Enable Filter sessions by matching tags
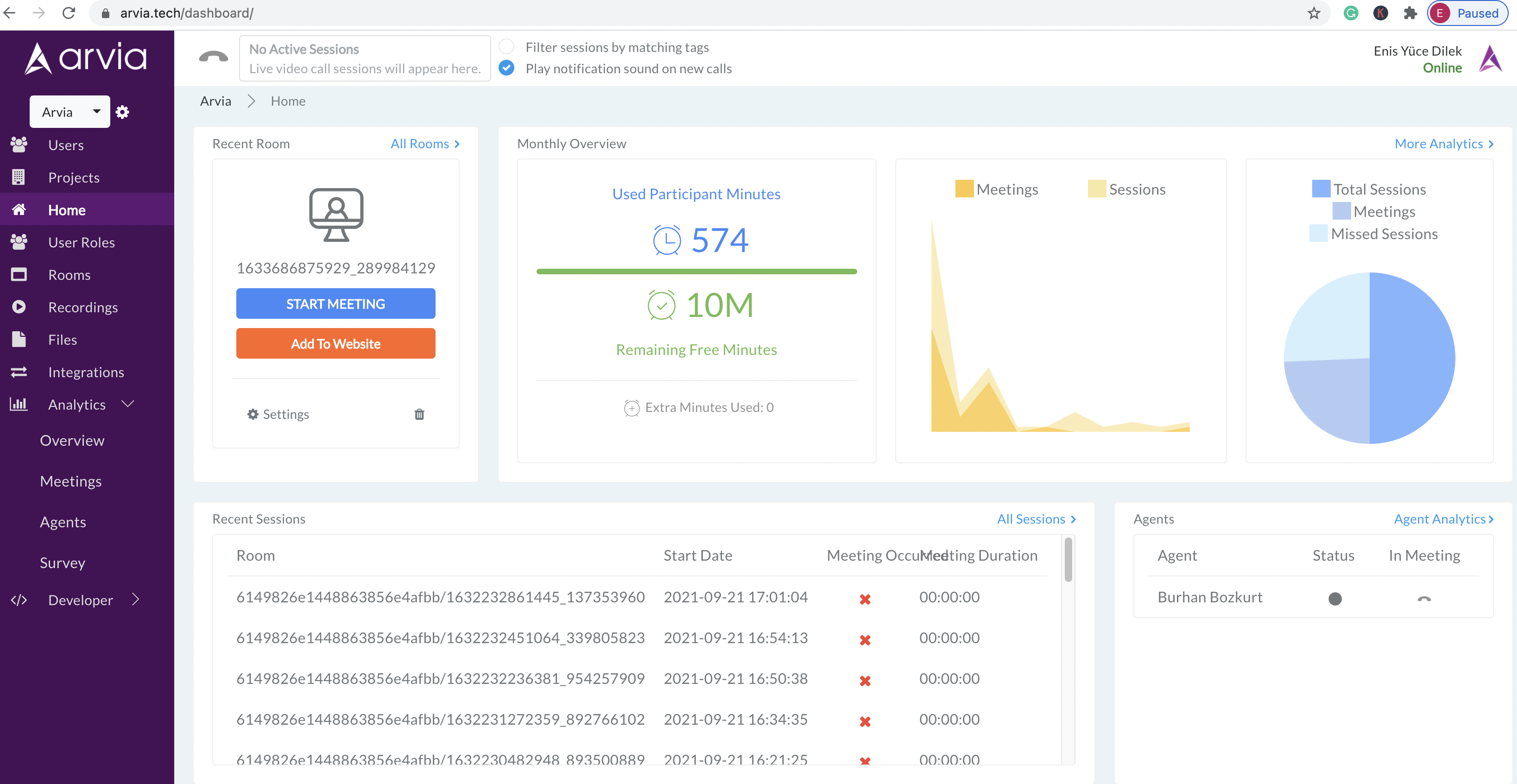The width and height of the screenshot is (1517, 784). pyautogui.click(x=506, y=46)
